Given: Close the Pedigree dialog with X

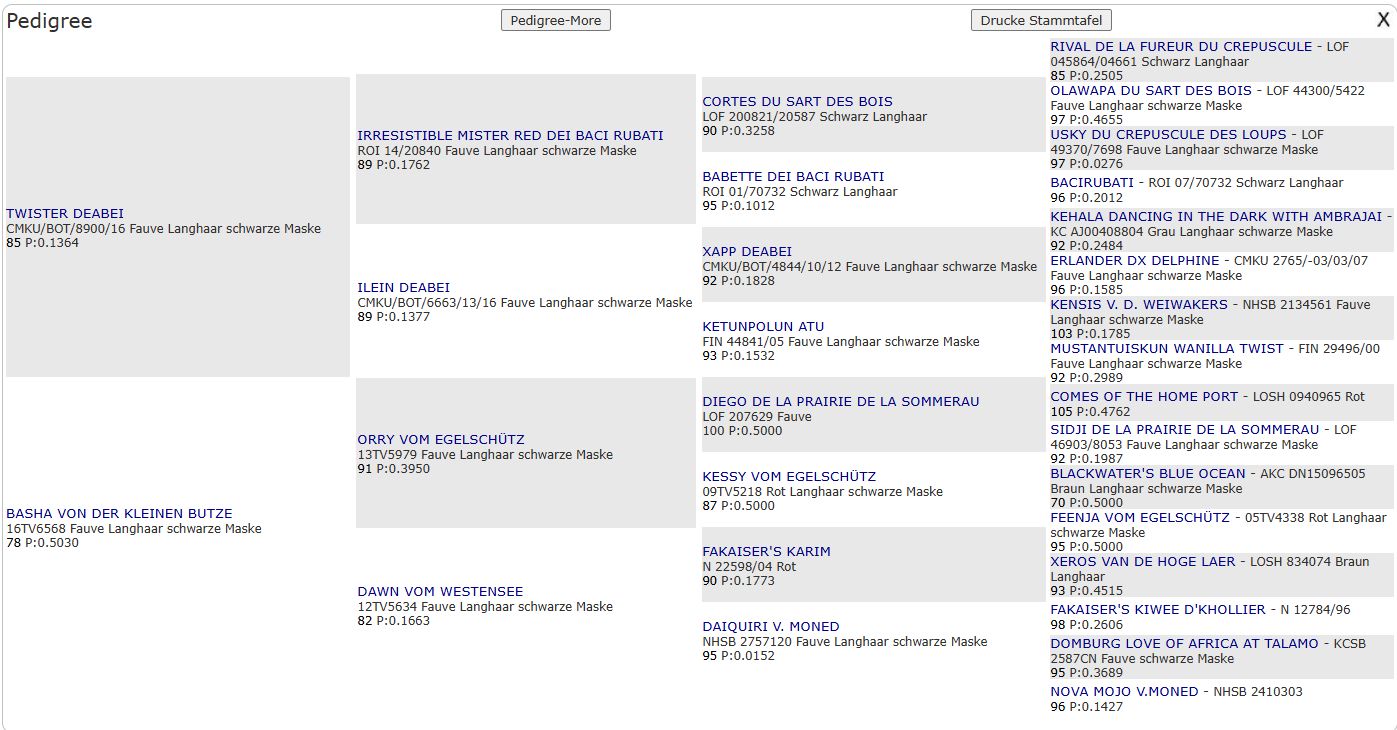Looking at the screenshot, I should [1383, 19].
